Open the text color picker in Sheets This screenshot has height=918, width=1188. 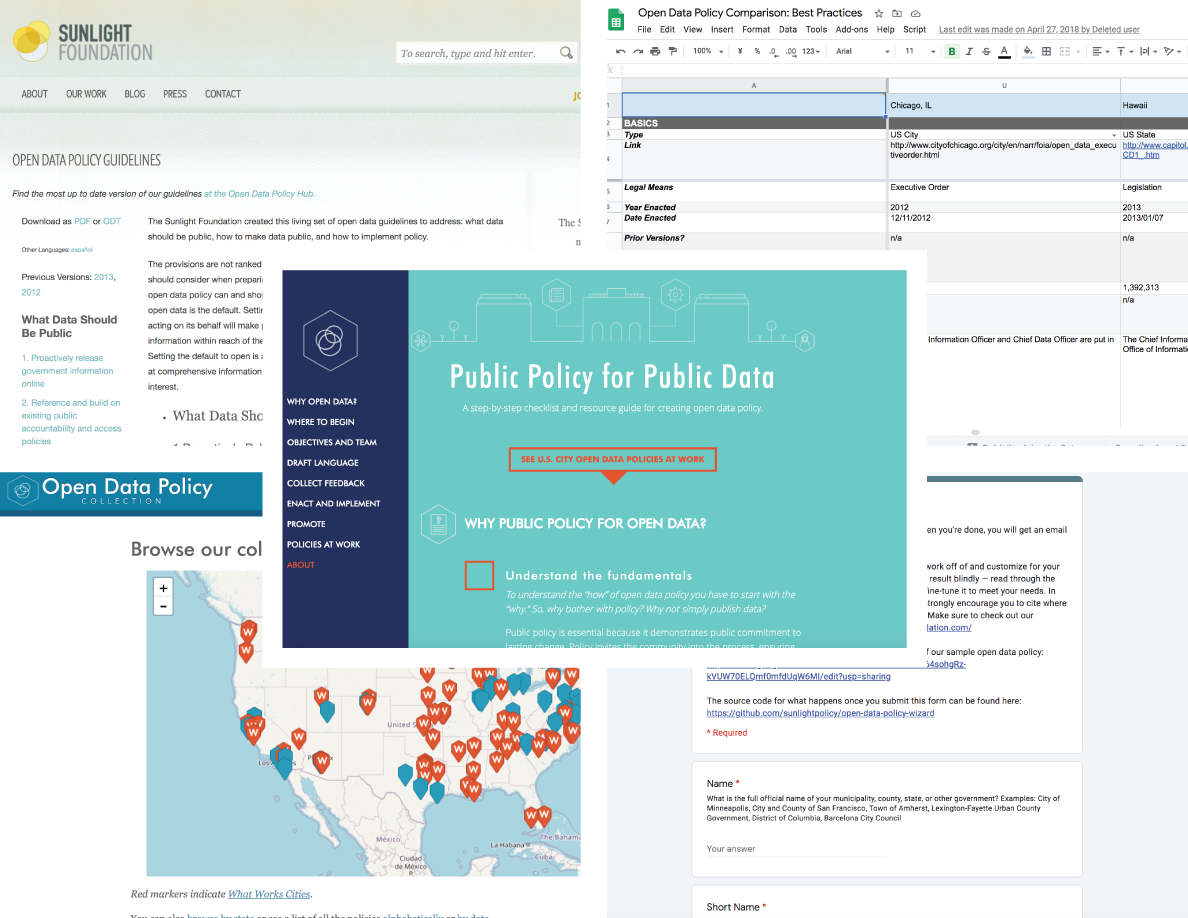click(1004, 52)
